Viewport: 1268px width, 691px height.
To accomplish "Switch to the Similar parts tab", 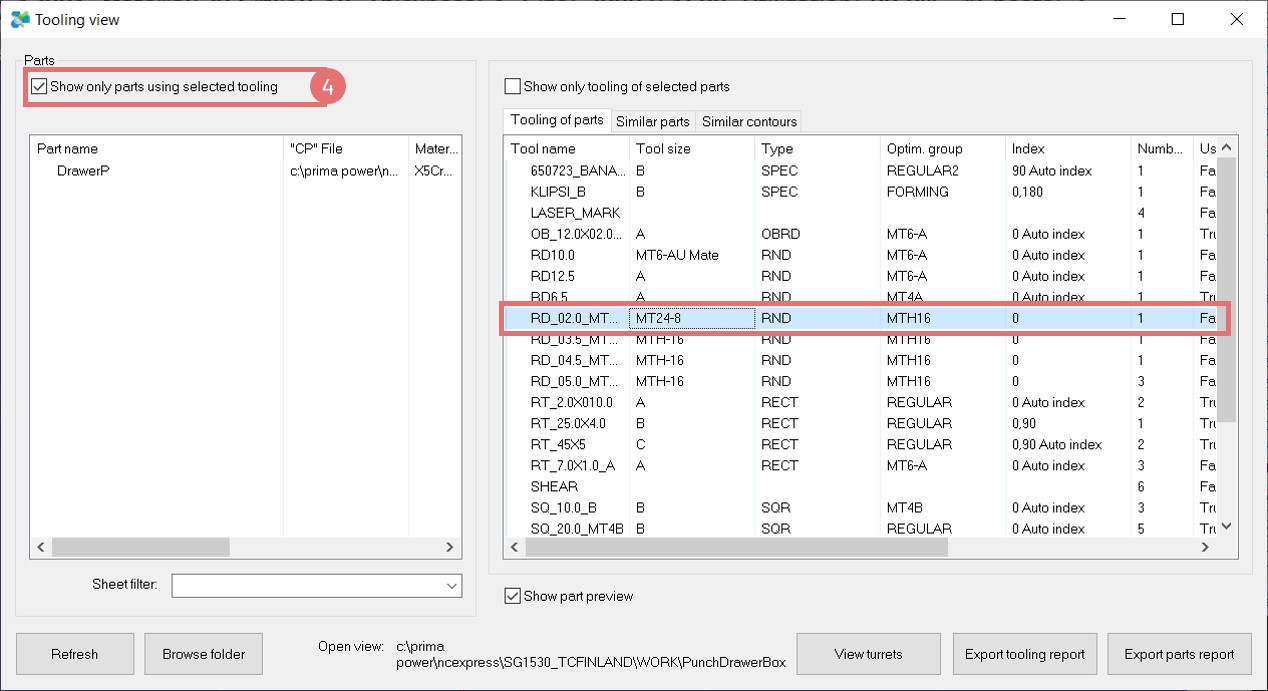I will (652, 122).
